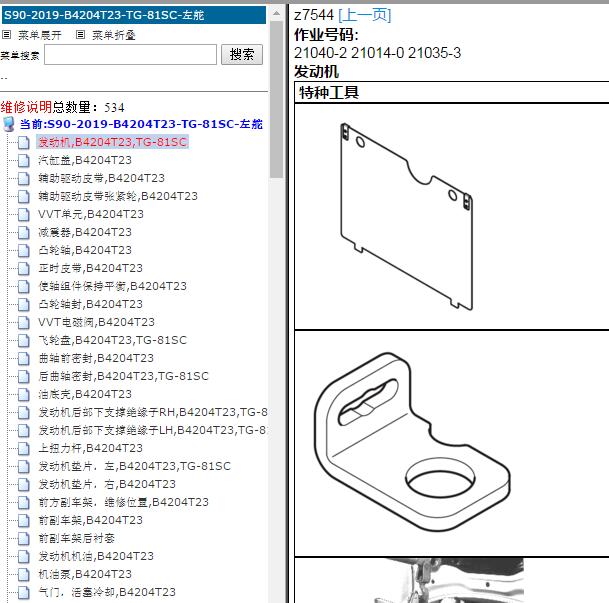Click page icon beside VVT电磁阀,B4204T23
The height and width of the screenshot is (603, 609).
[x=24, y=322]
